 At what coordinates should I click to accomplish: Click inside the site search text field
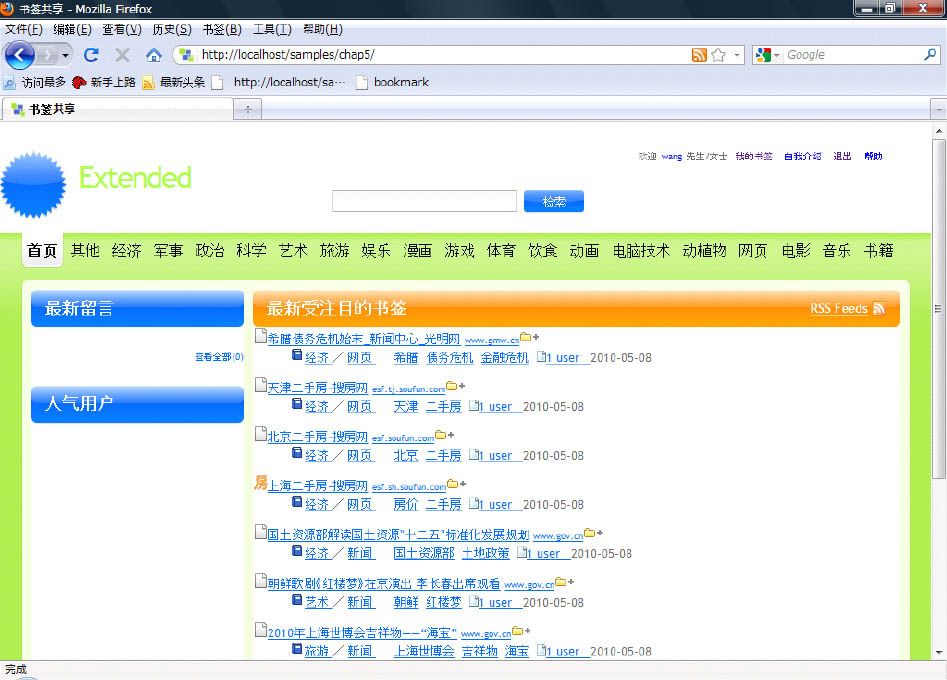click(x=424, y=201)
